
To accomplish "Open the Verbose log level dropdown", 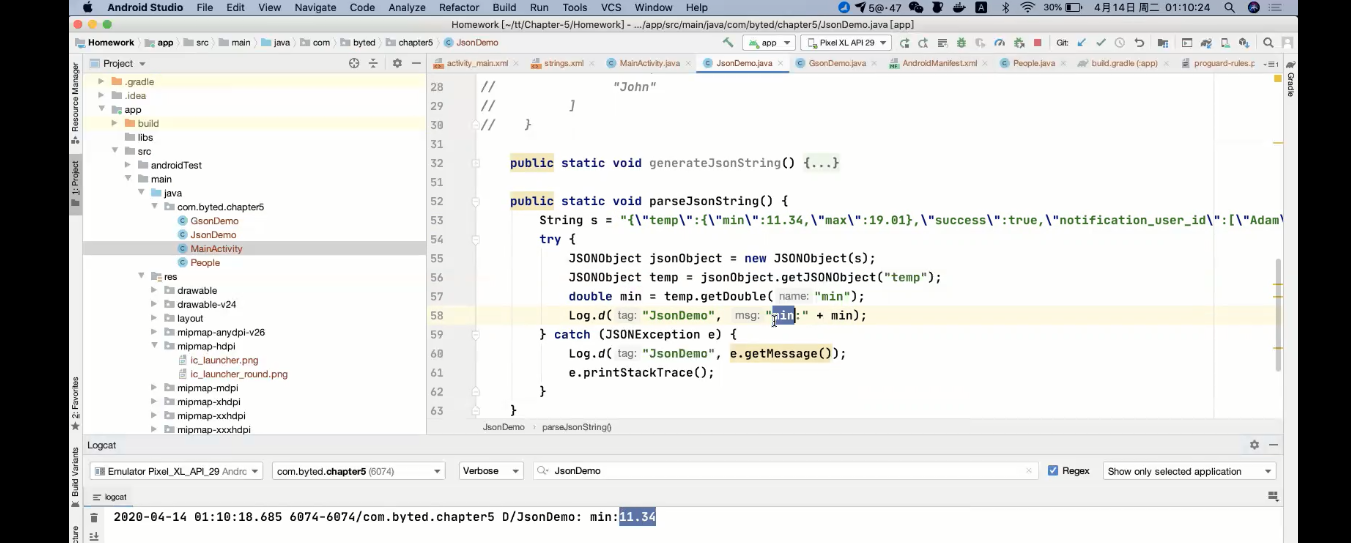I will point(491,471).
